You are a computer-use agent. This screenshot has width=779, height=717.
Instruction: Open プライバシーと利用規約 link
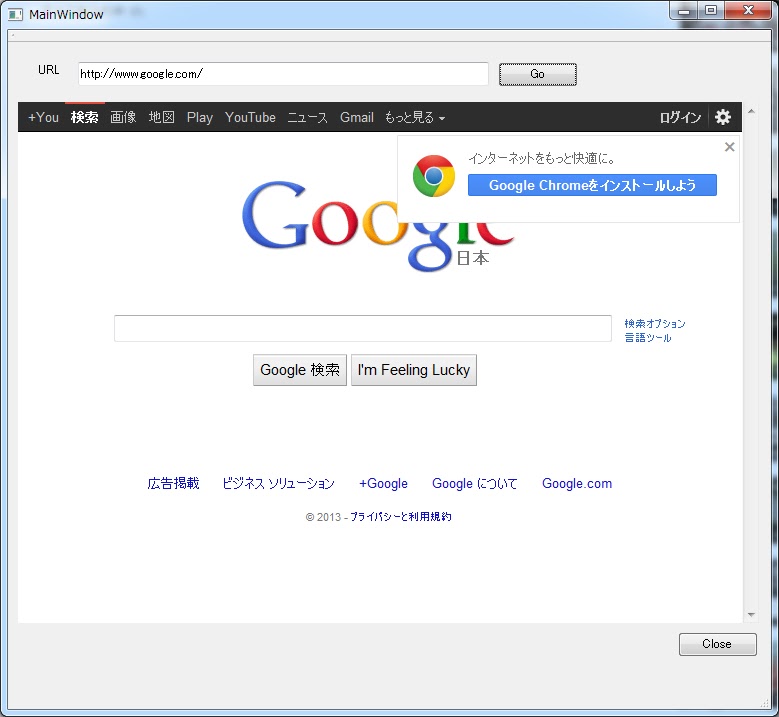point(400,517)
